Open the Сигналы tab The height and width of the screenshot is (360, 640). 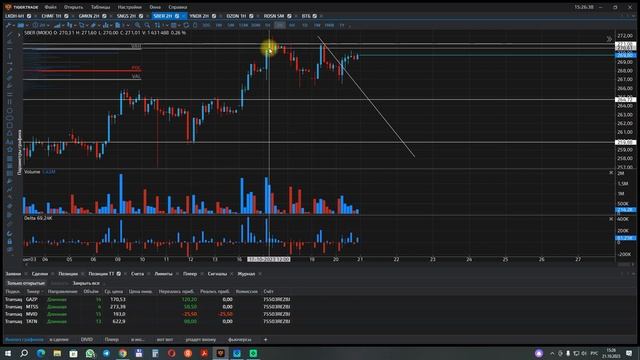pyautogui.click(x=217, y=273)
